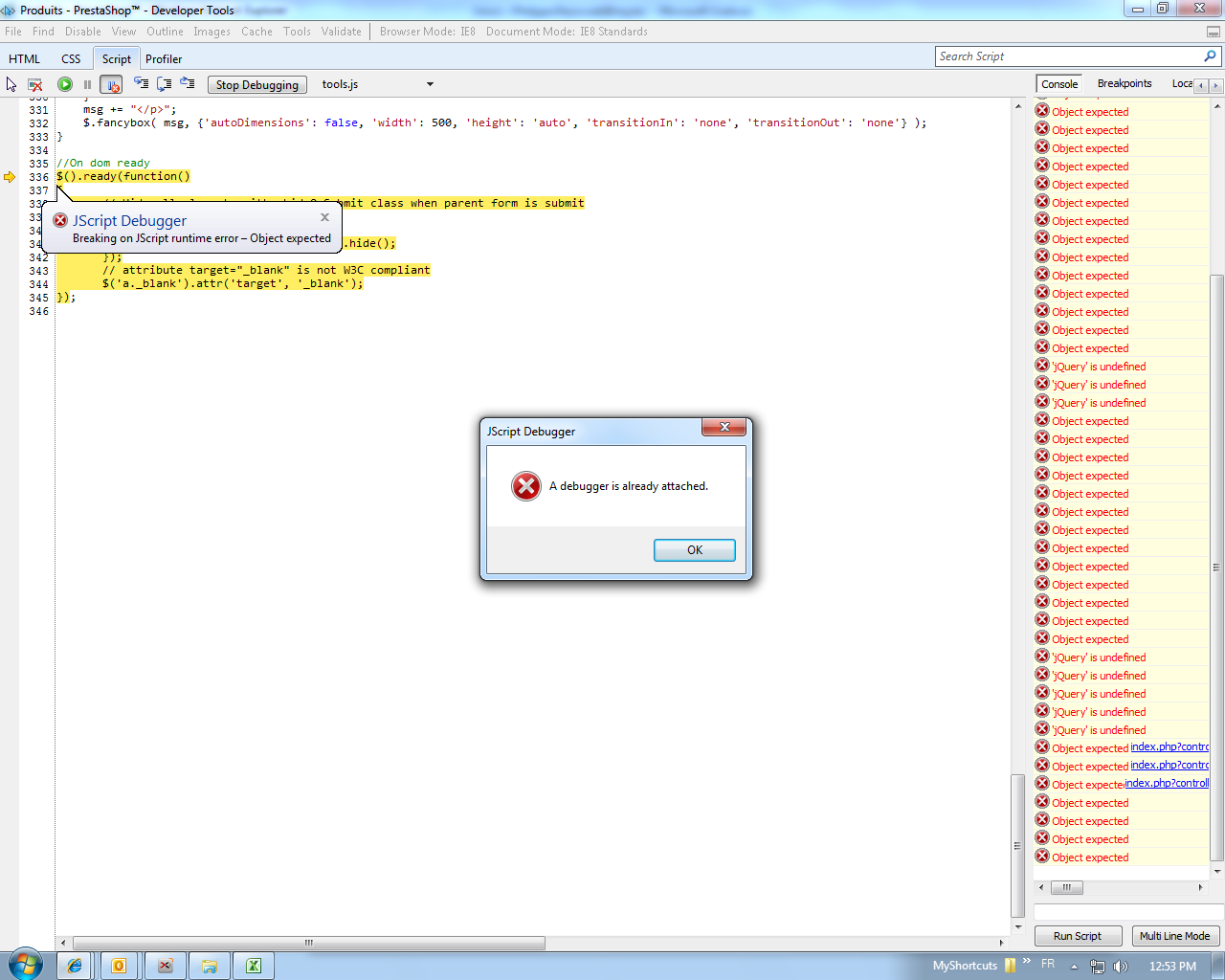
Task: Open Internet Explorer from the taskbar
Action: tap(74, 966)
